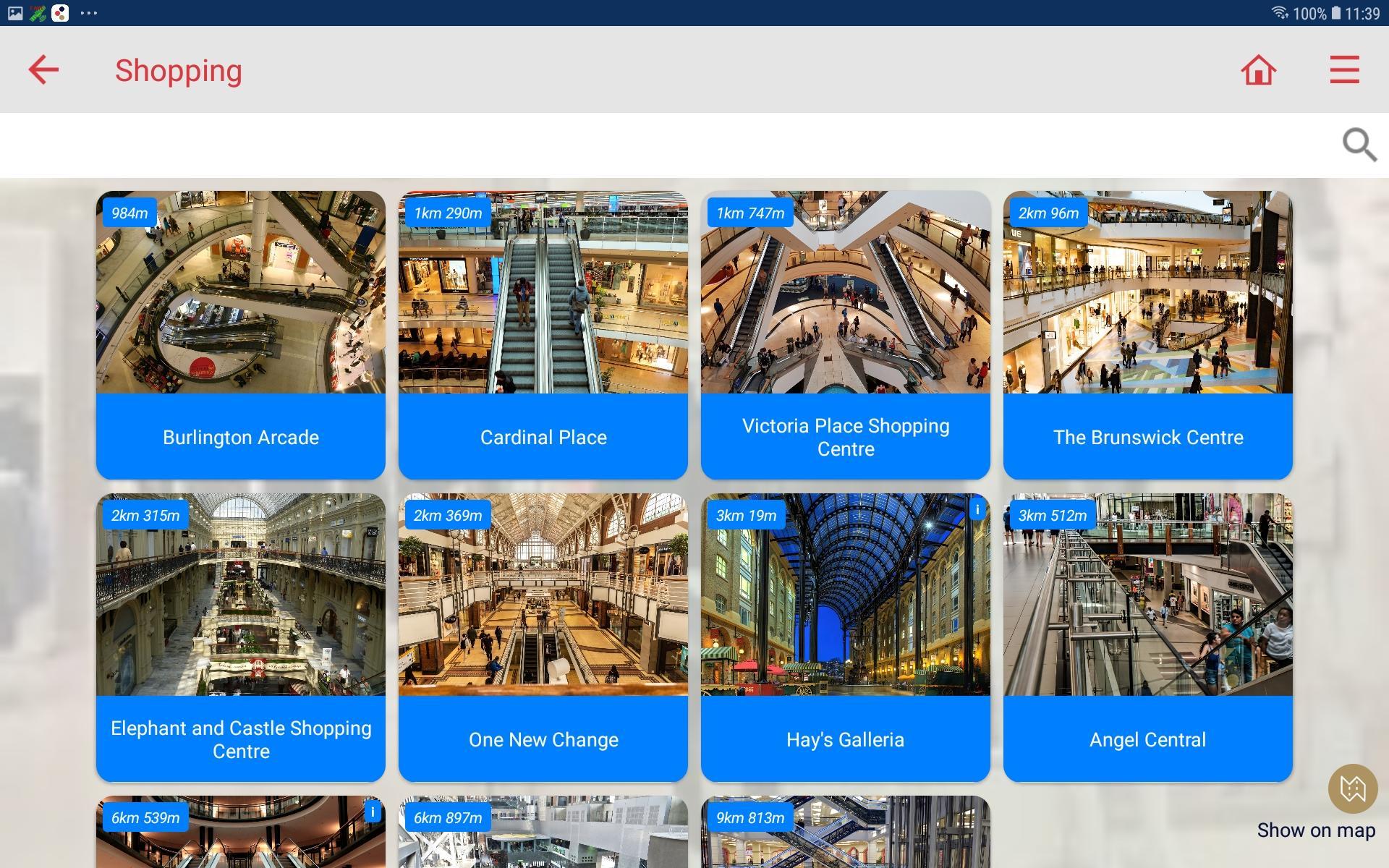Click the 3km 19m distance badge
This screenshot has width=1389, height=868.
(x=746, y=516)
